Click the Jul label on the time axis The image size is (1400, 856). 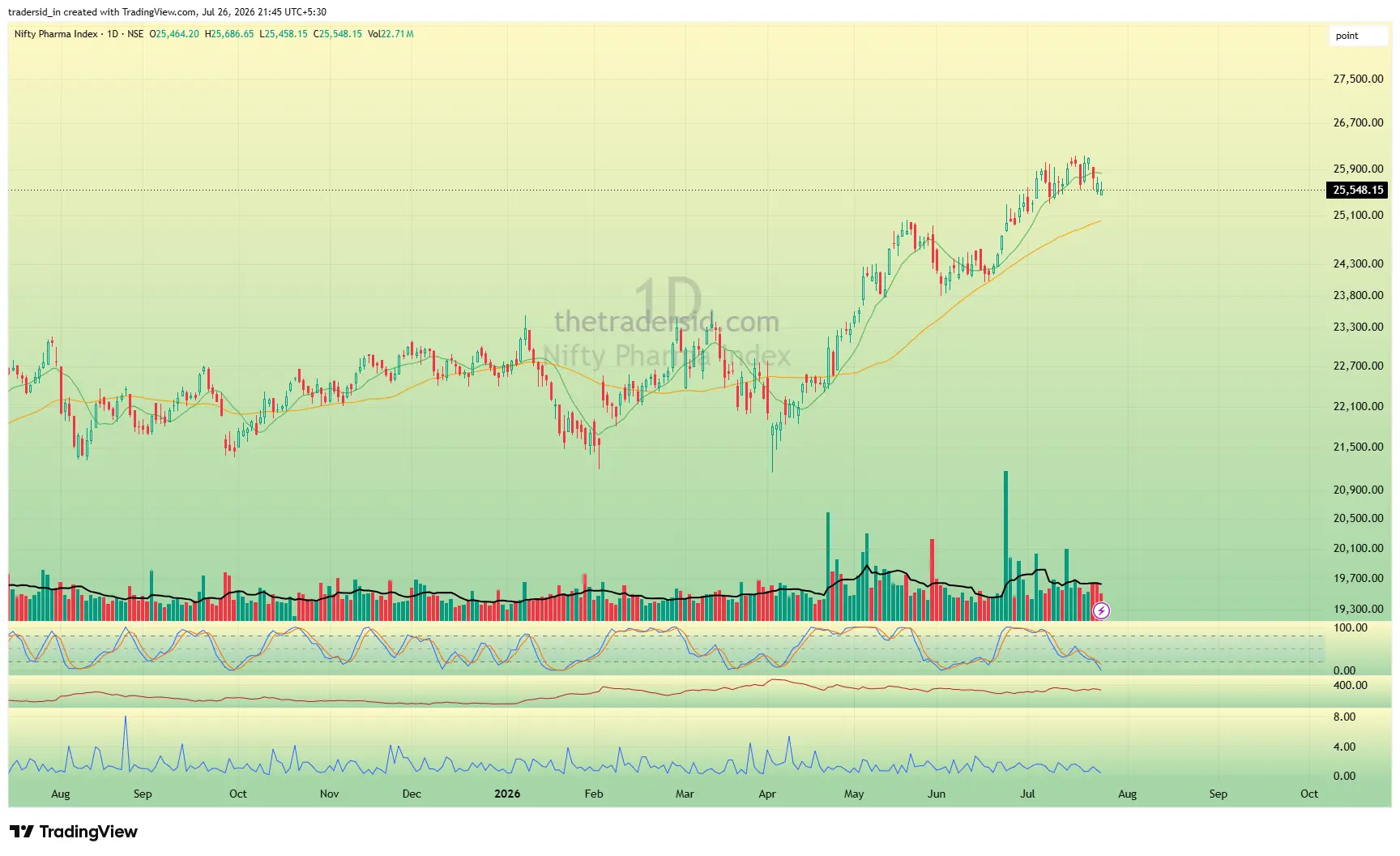pyautogui.click(x=1027, y=794)
